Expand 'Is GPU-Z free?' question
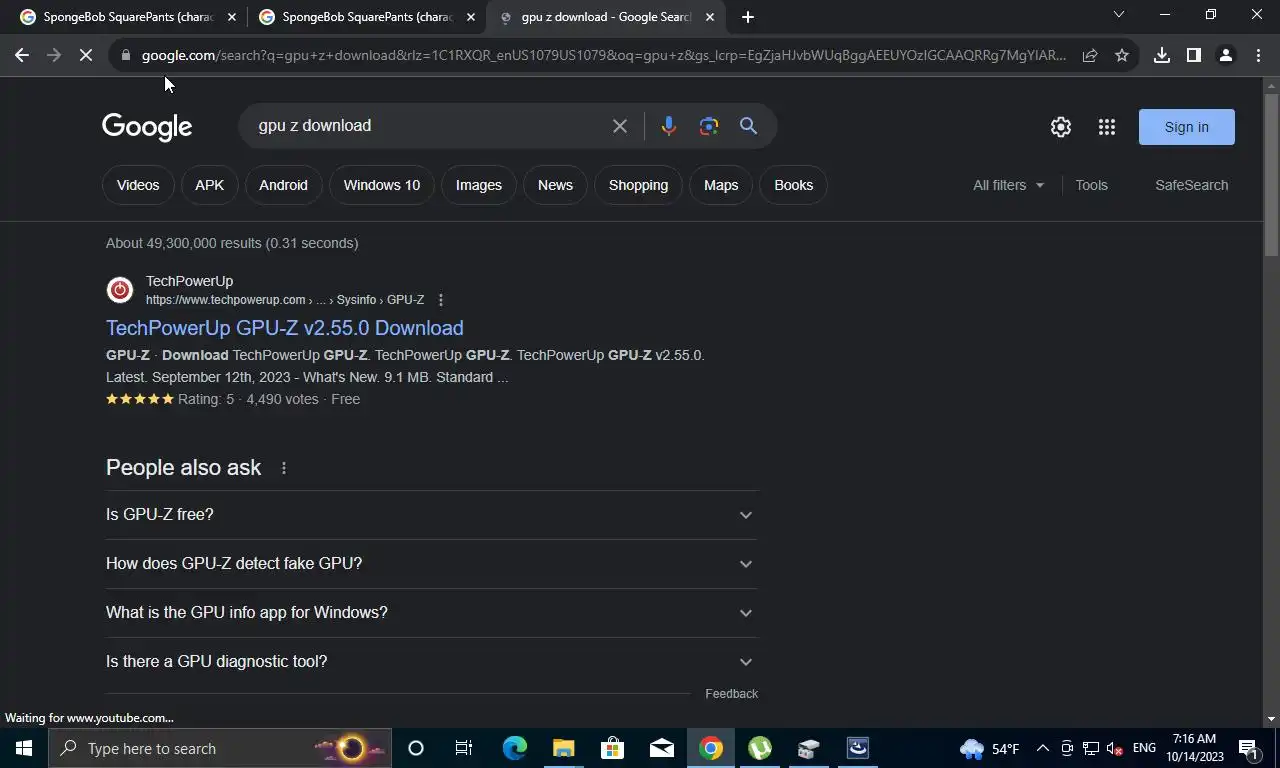Image resolution: width=1280 pixels, height=768 pixels. point(431,515)
